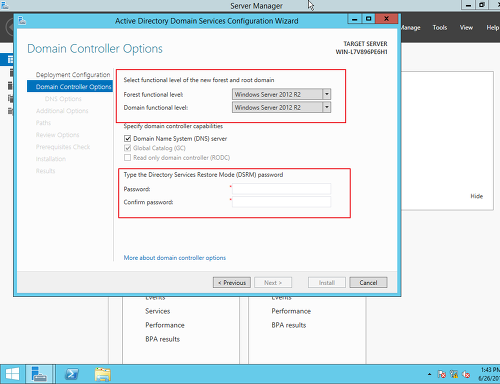The image size is (500, 384).
Task: Minimize the configuration wizard window
Action: [354, 19]
